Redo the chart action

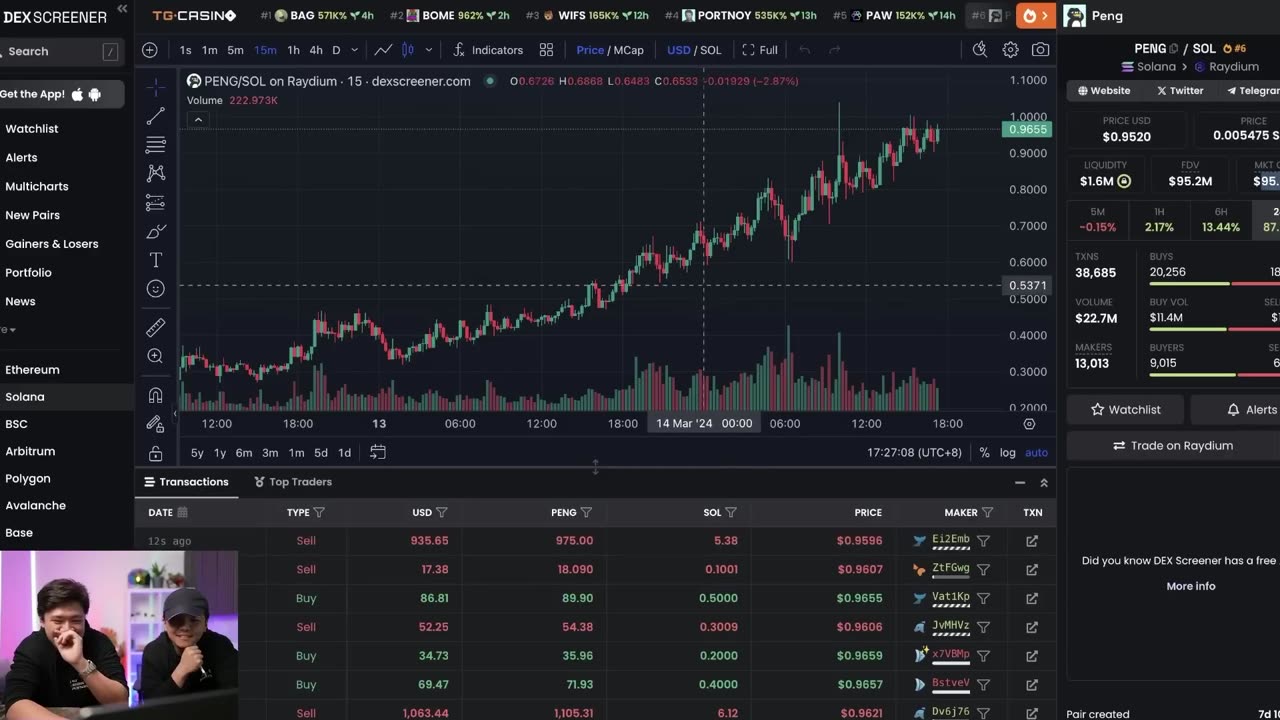click(x=834, y=50)
